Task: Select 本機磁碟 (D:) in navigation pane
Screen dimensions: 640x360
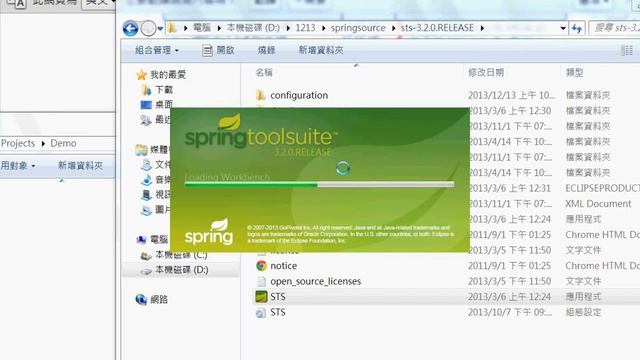Action: coord(182,270)
